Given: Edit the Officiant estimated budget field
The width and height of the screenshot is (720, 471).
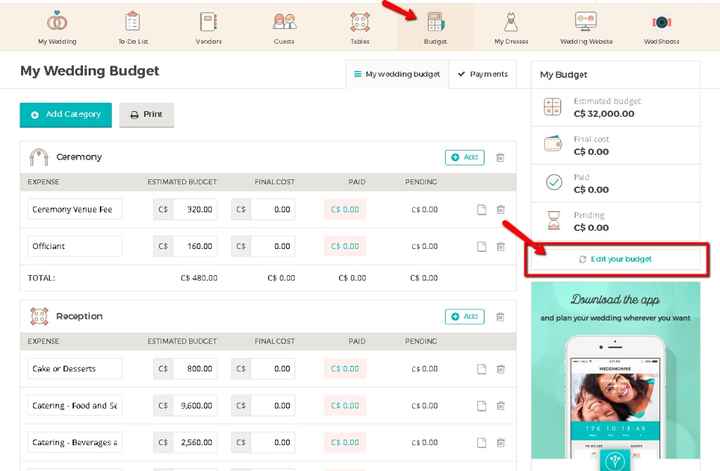Looking at the screenshot, I should (x=195, y=247).
